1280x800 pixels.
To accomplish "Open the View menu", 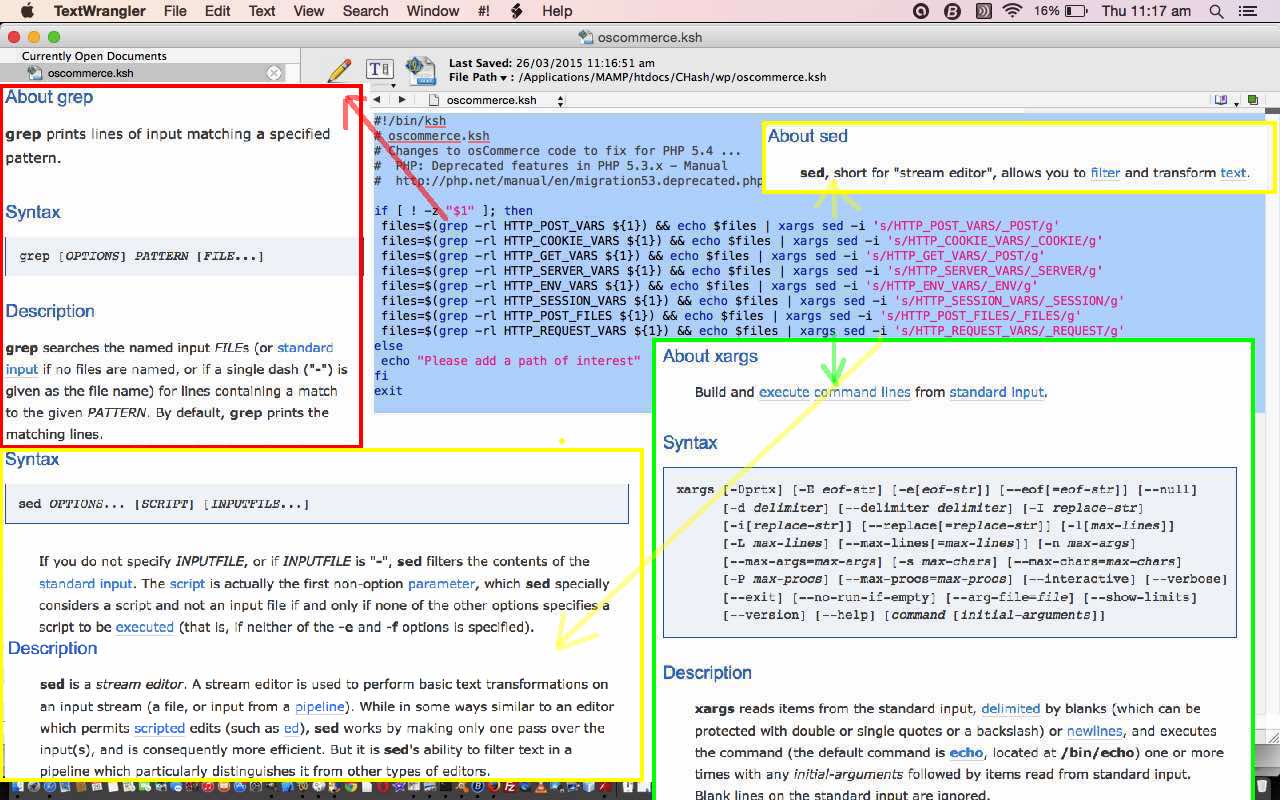I will tap(309, 11).
